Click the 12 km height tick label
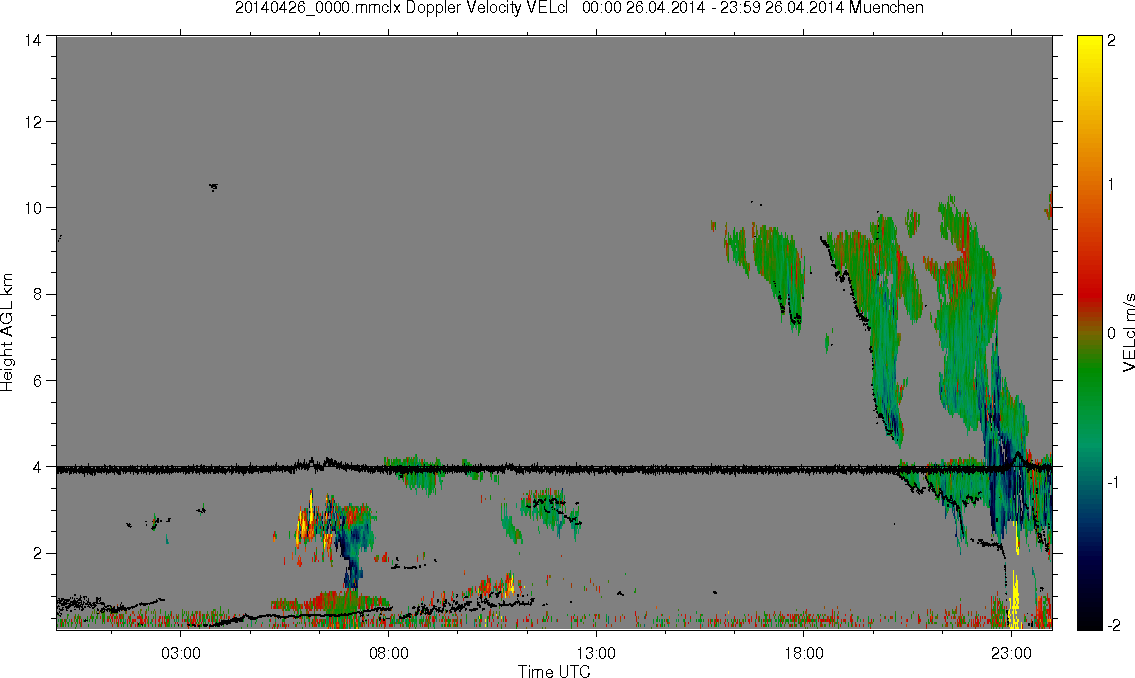 33,122
